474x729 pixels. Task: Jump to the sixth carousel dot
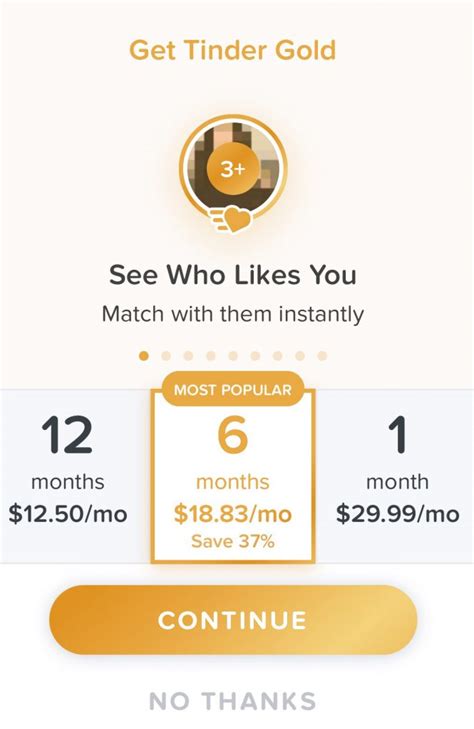pyautogui.click(x=256, y=356)
